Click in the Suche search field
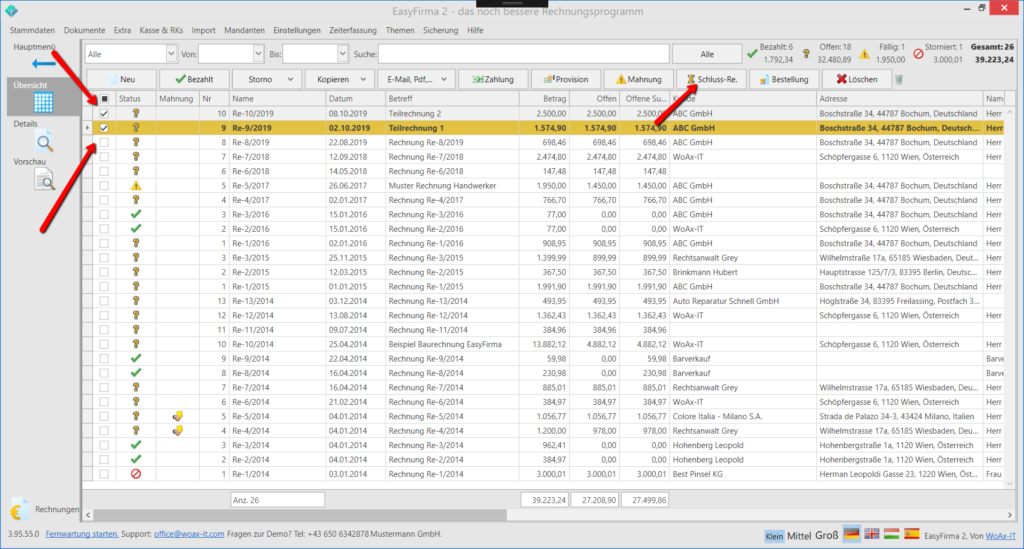 (524, 54)
